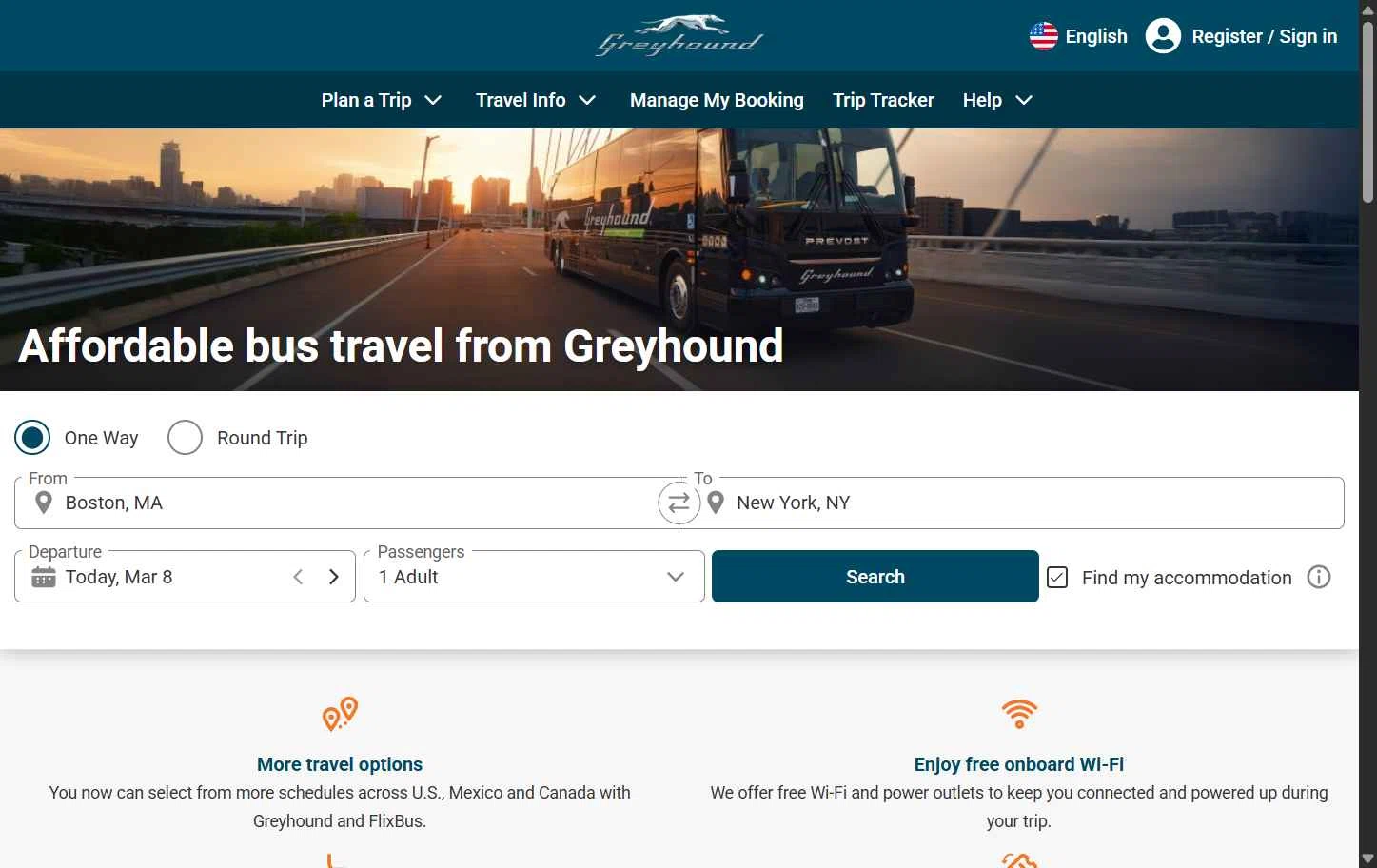Open the Passengers dropdown

point(534,576)
